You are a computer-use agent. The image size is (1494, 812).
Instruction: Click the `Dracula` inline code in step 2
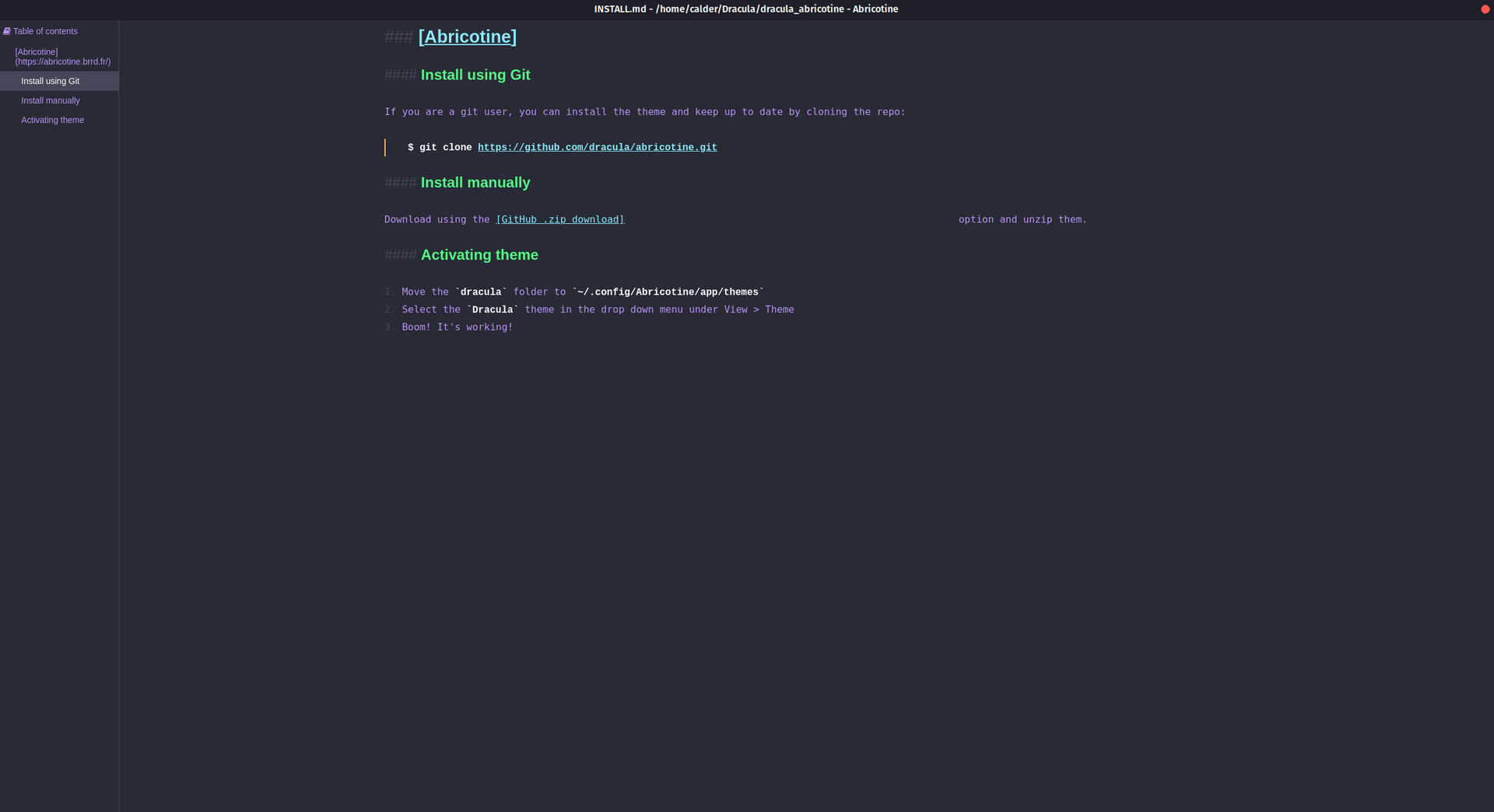pyautogui.click(x=493, y=310)
